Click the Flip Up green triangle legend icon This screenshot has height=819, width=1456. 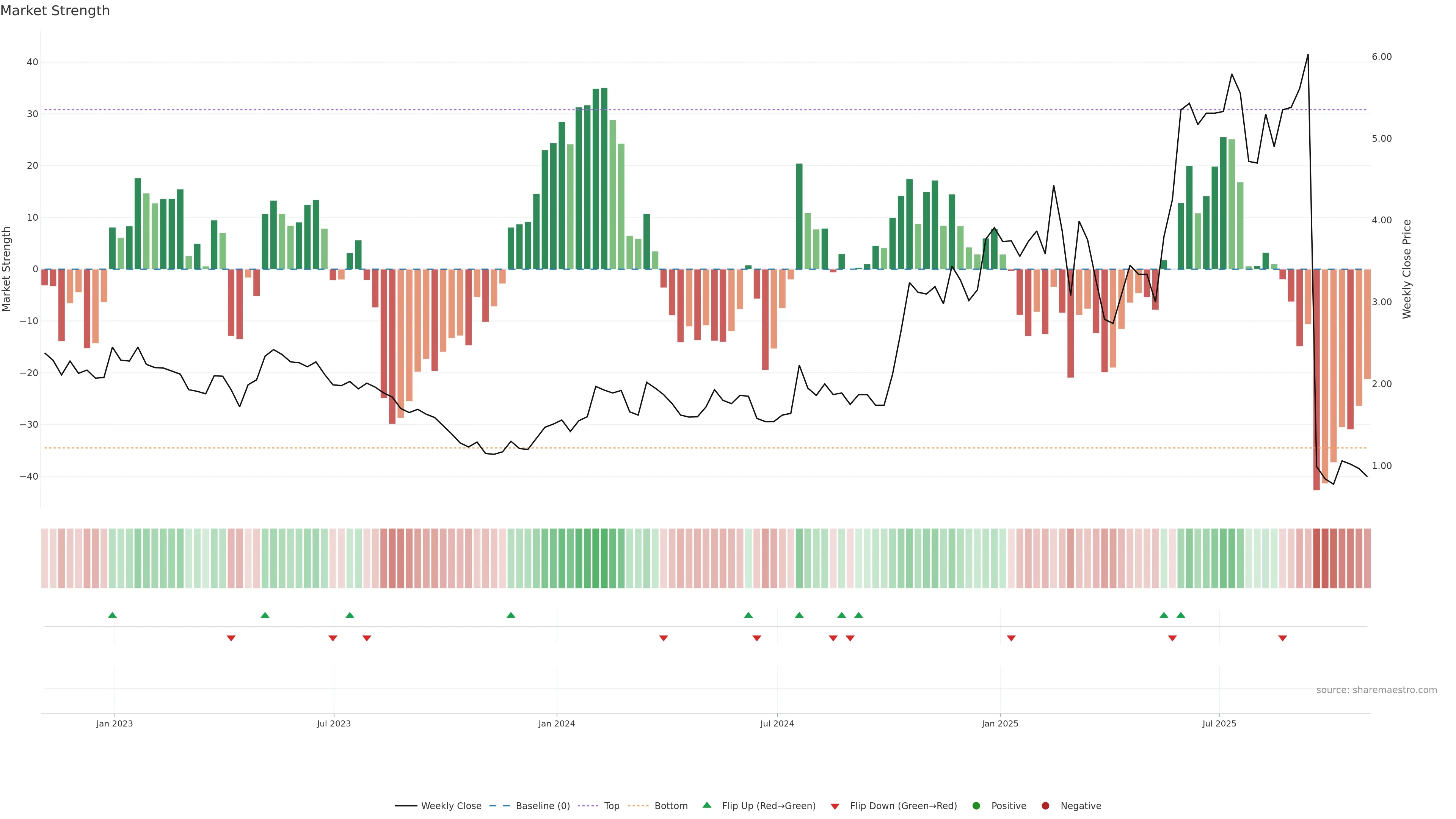coord(706,805)
